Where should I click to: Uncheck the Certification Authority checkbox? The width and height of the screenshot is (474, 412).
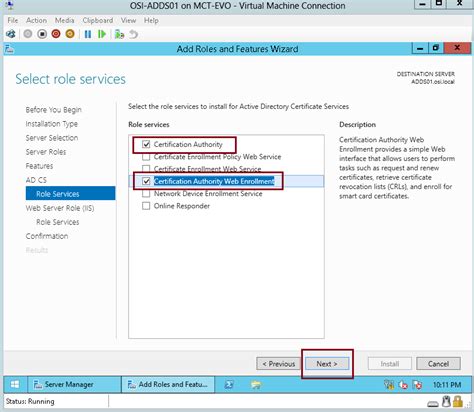pos(146,144)
